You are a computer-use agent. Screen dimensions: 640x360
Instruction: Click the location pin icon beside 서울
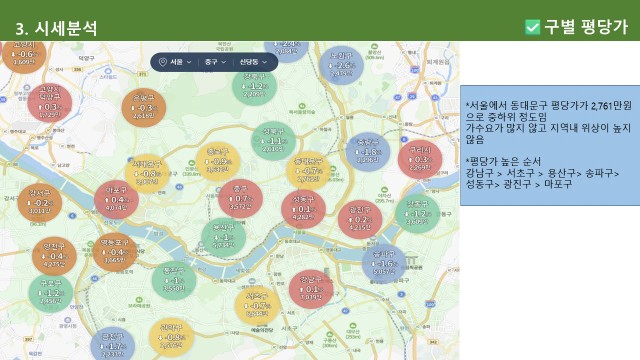point(162,62)
